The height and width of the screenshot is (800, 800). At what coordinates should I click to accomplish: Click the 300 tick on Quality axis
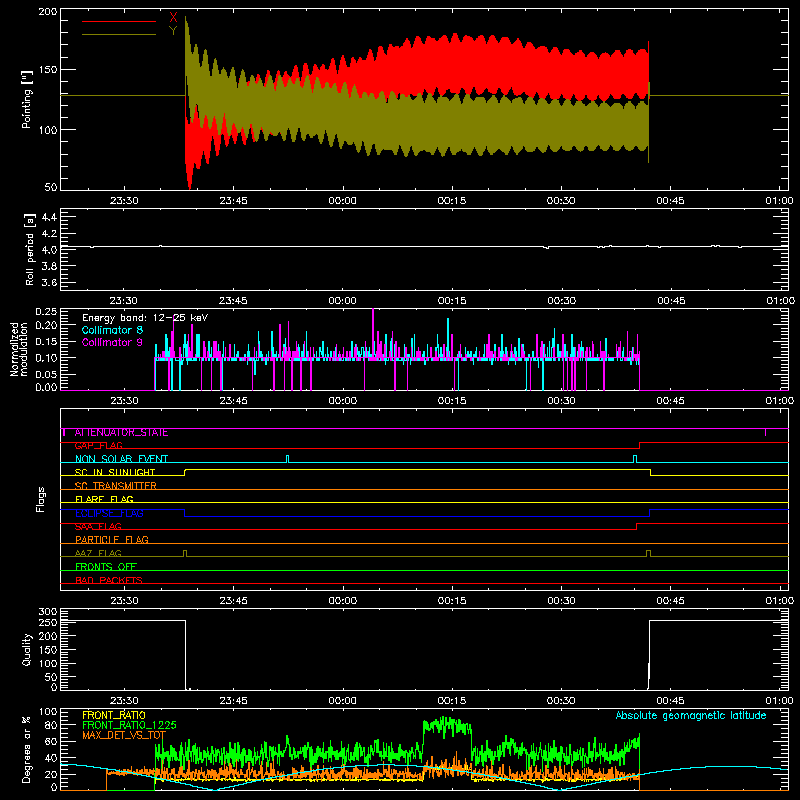[48, 612]
